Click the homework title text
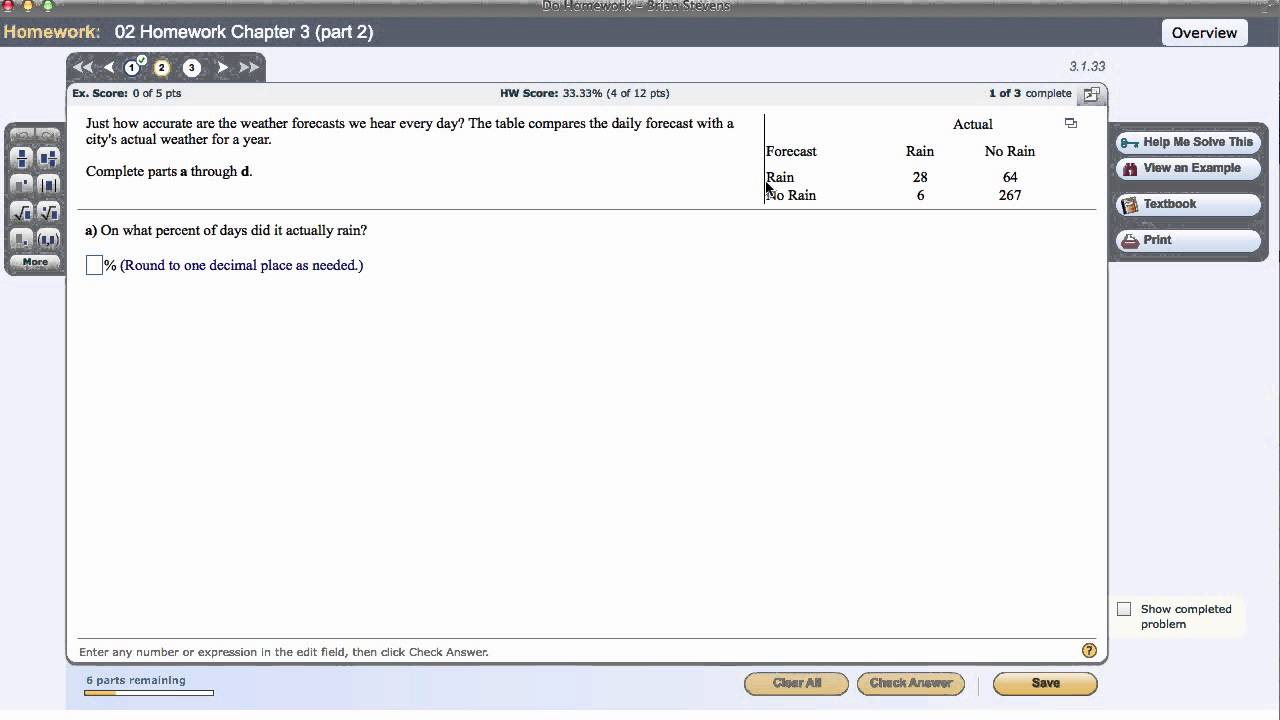This screenshot has height=720, width=1280. [x=244, y=32]
